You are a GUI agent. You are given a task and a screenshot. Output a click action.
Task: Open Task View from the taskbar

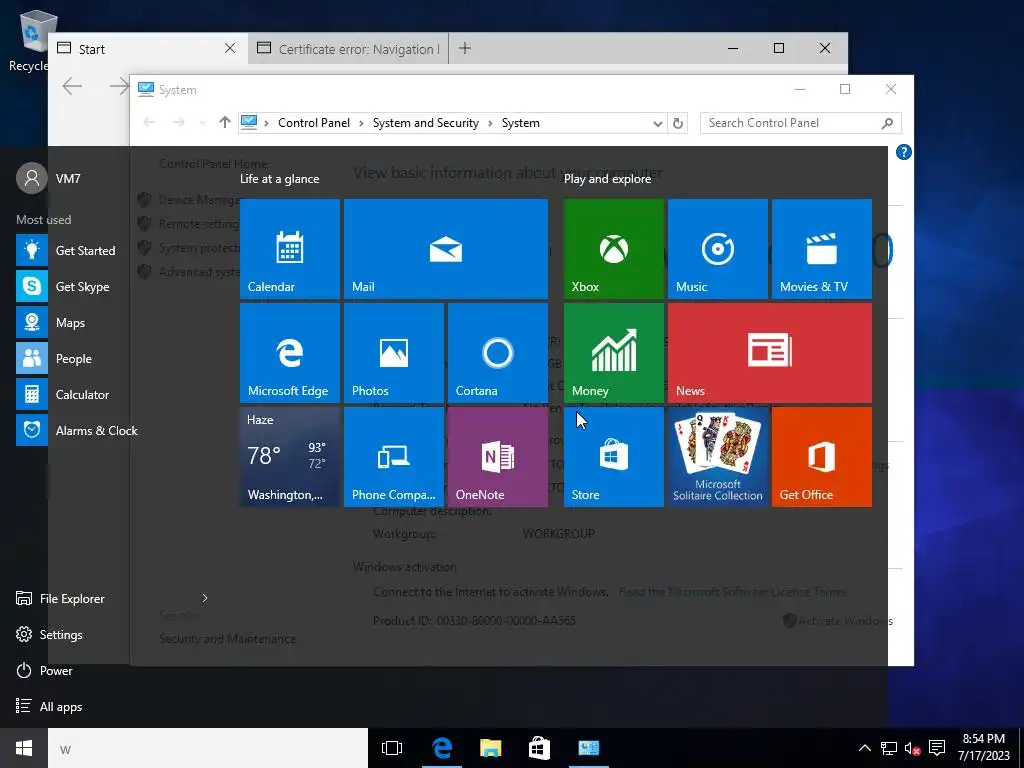(x=392, y=748)
